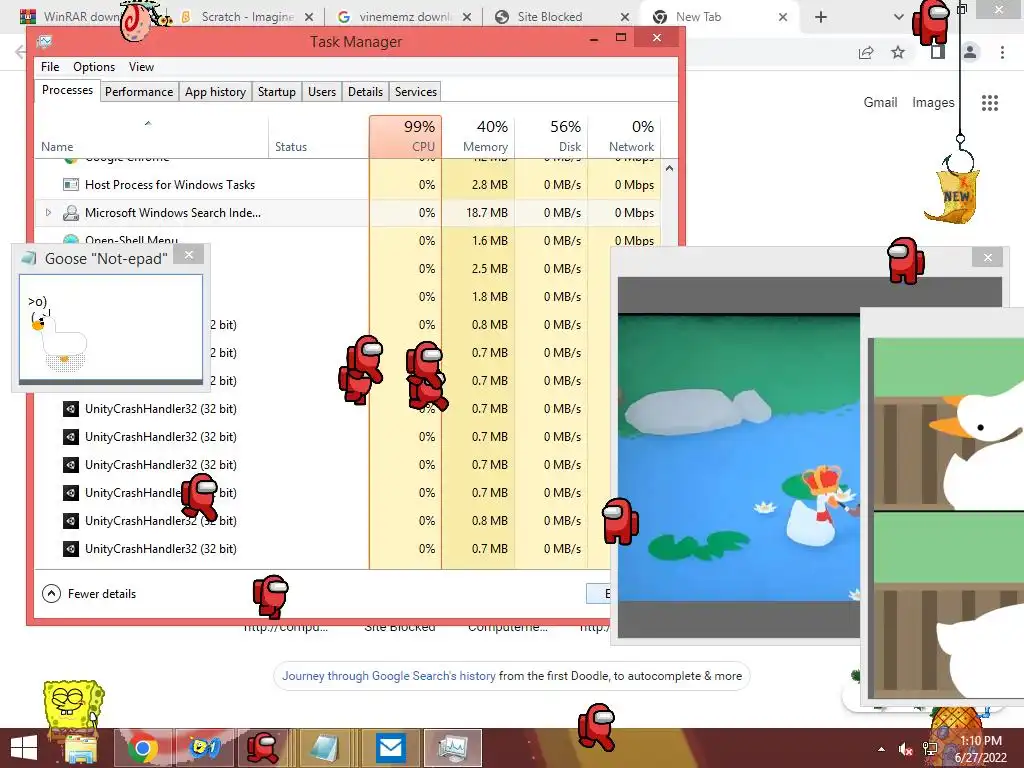Switch to the WinRAR download tab
This screenshot has height=768, width=1024.
pos(72,16)
